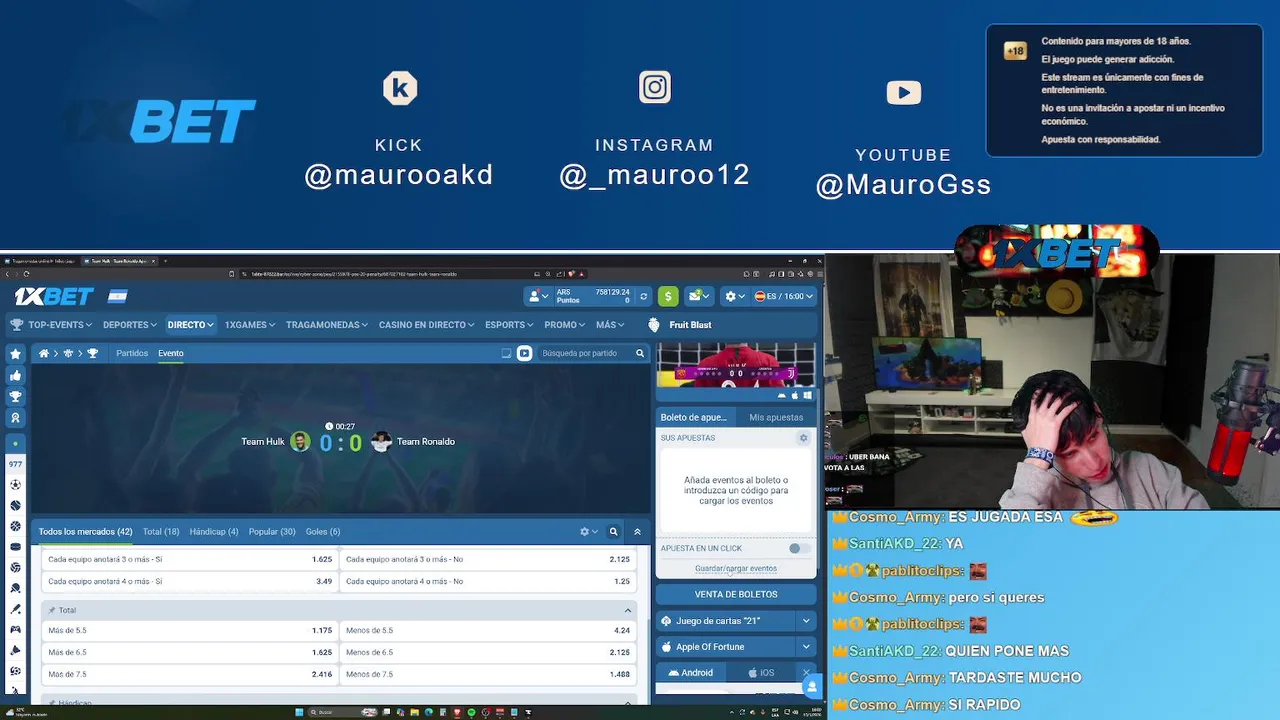Open the DIRECTO menu
The height and width of the screenshot is (720, 1280).
point(190,325)
